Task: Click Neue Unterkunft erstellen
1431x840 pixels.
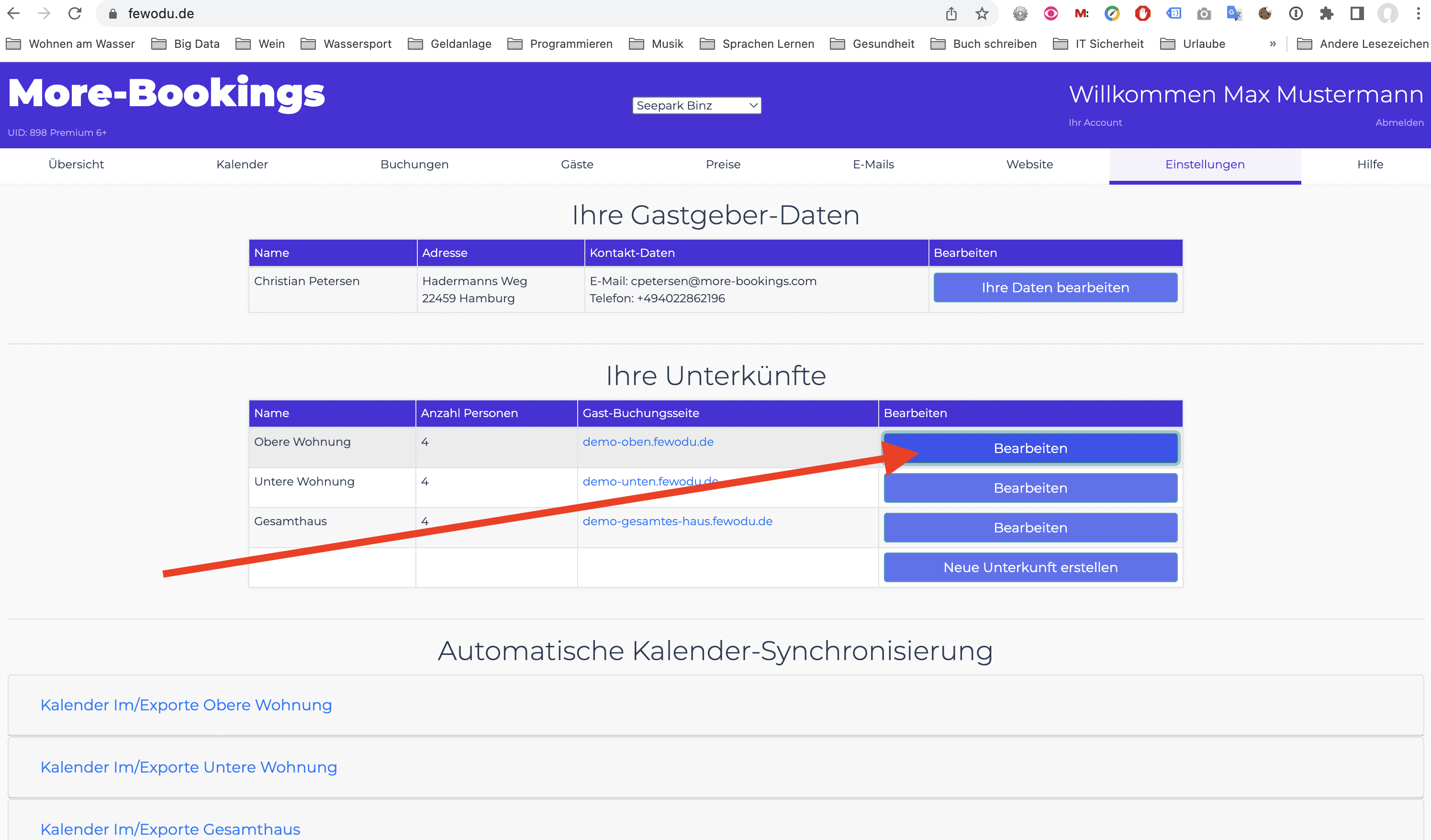Action: tap(1030, 567)
